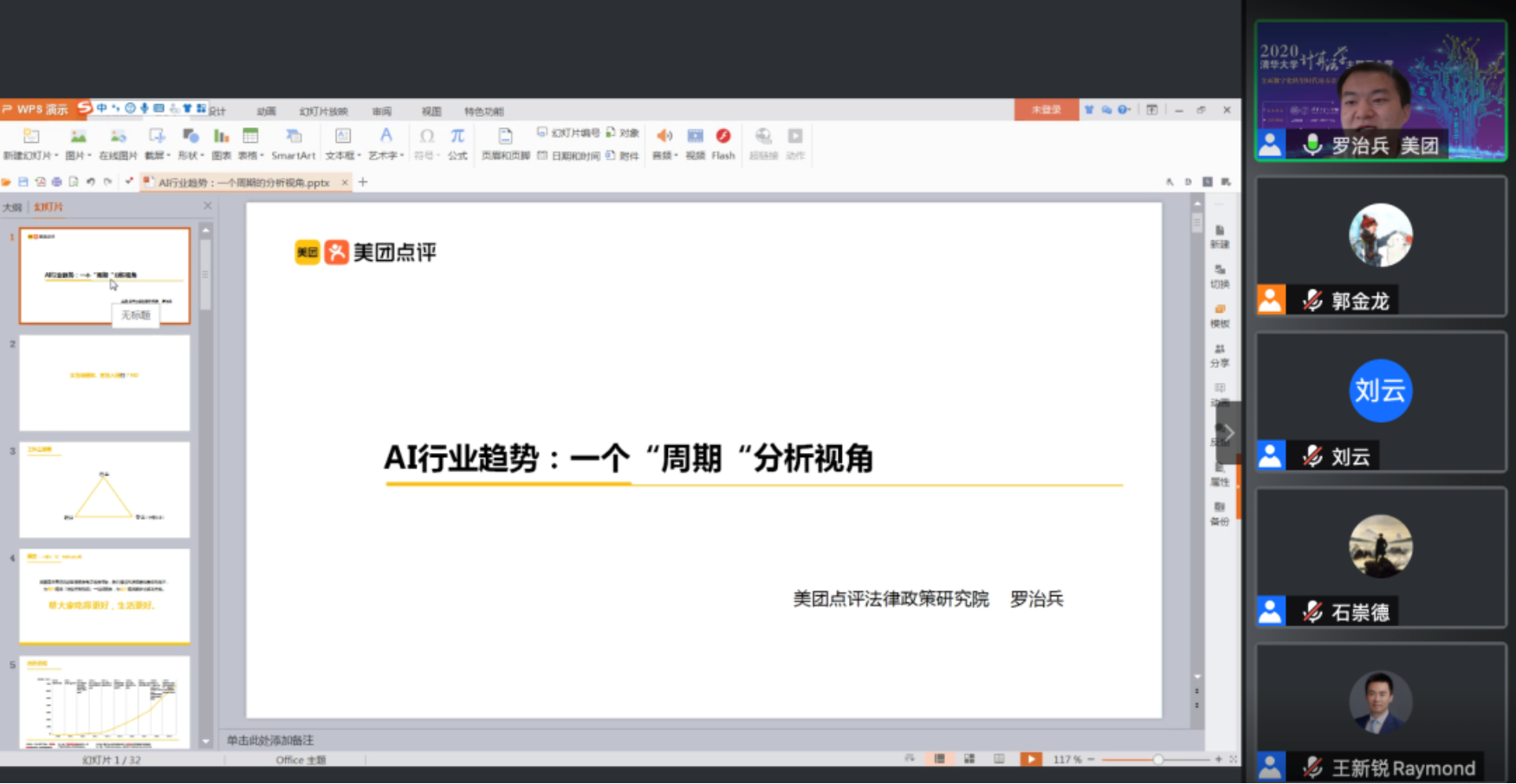Save the presentation with the floppy icon
1516x784 pixels.
point(23,182)
